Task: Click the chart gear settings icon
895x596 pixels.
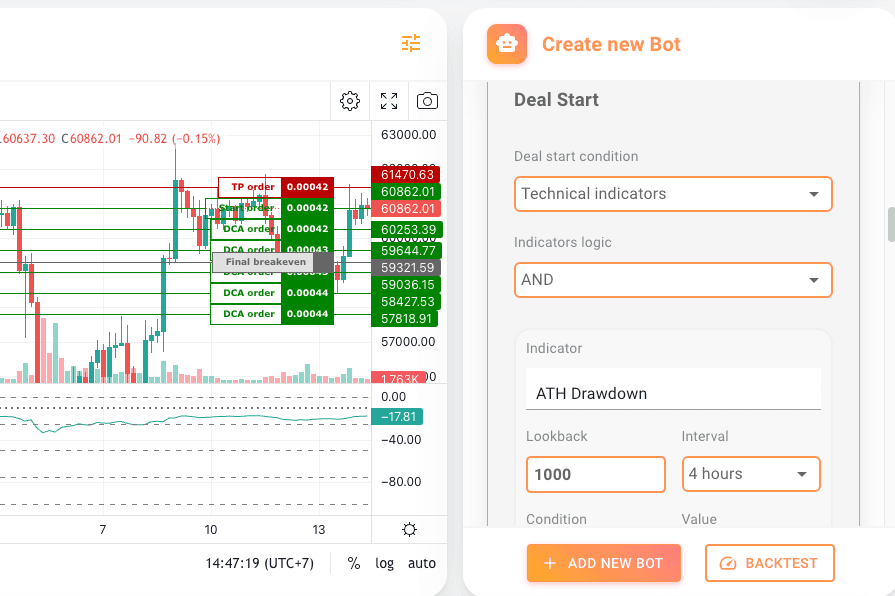Action: (x=350, y=101)
